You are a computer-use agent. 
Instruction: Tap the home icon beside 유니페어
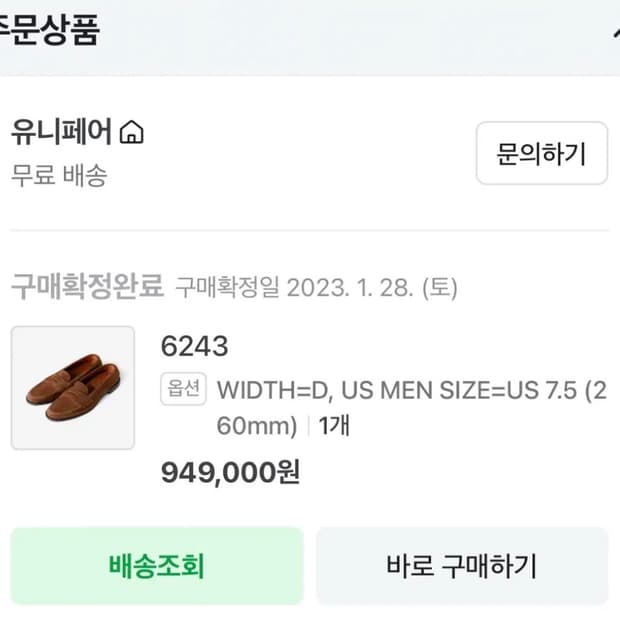point(132,132)
